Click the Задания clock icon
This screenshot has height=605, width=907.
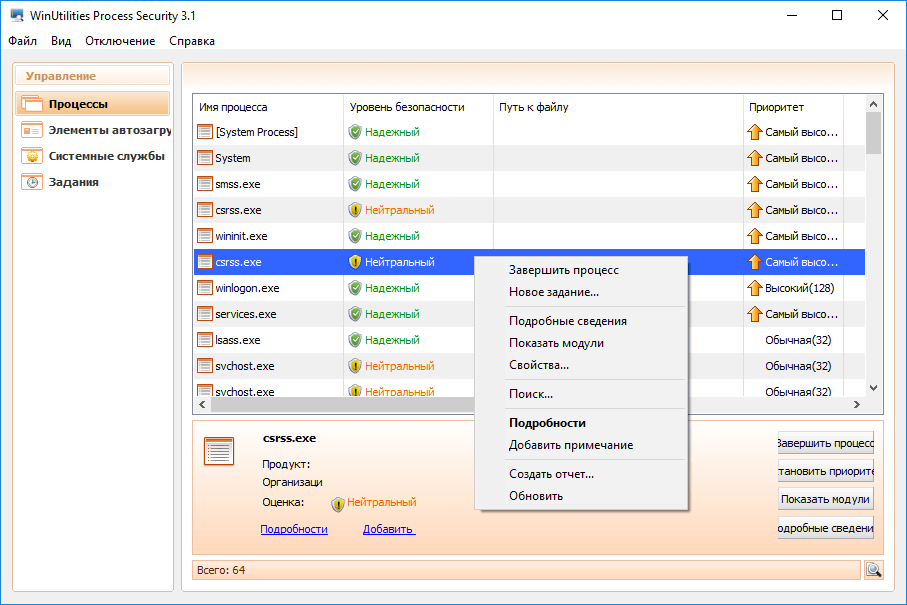coord(32,182)
